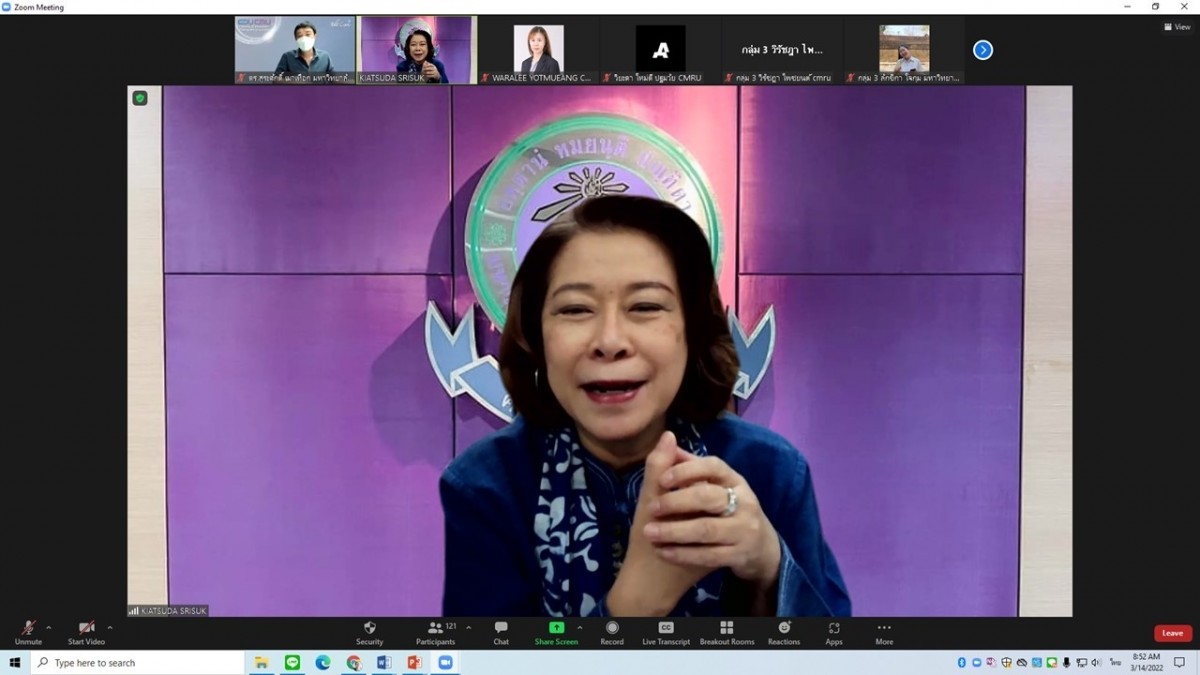Open the Security shield menu
Viewport: 1200px width, 675px height.
(x=370, y=633)
